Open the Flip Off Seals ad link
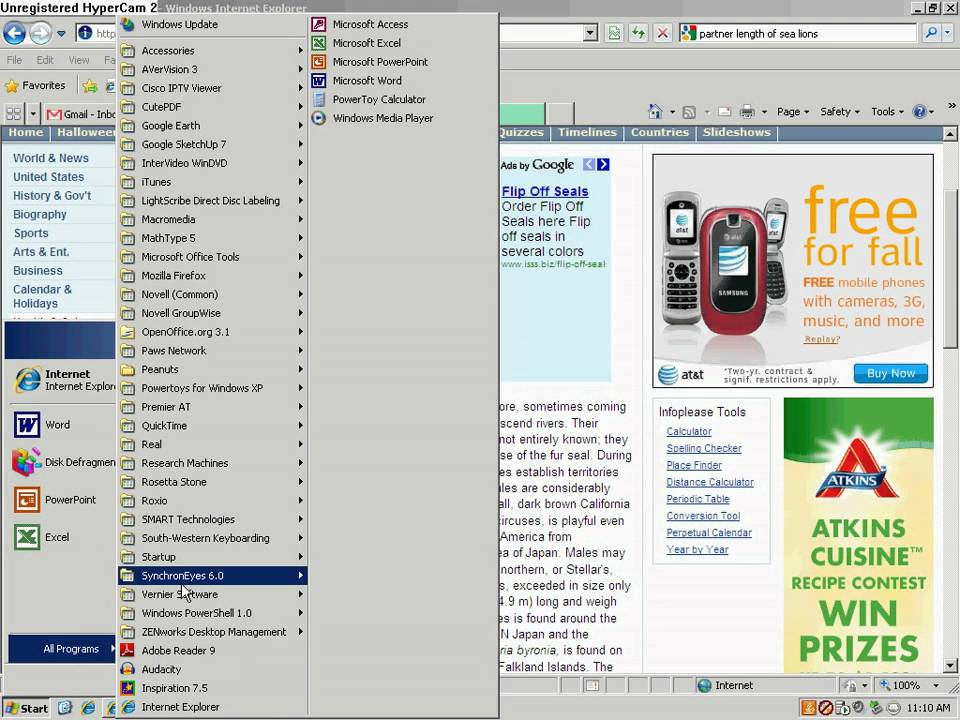Screen dimensions: 960x720 [544, 192]
